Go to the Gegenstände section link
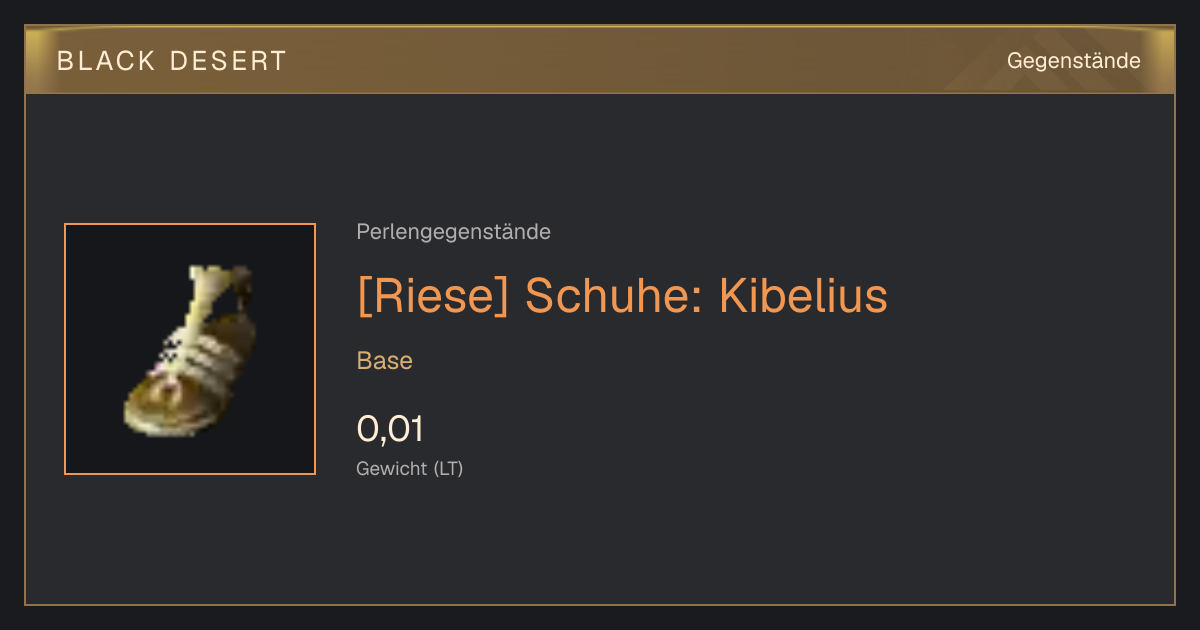The height and width of the screenshot is (630, 1200). click(1073, 61)
